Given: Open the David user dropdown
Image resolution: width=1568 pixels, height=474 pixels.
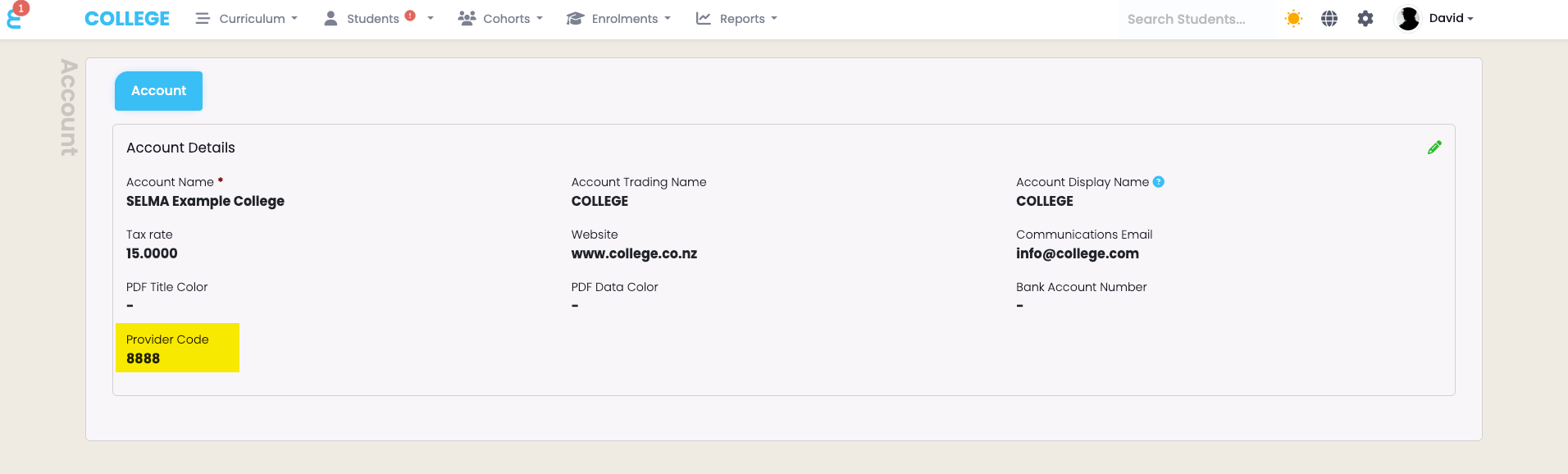Looking at the screenshot, I should click(x=1451, y=18).
